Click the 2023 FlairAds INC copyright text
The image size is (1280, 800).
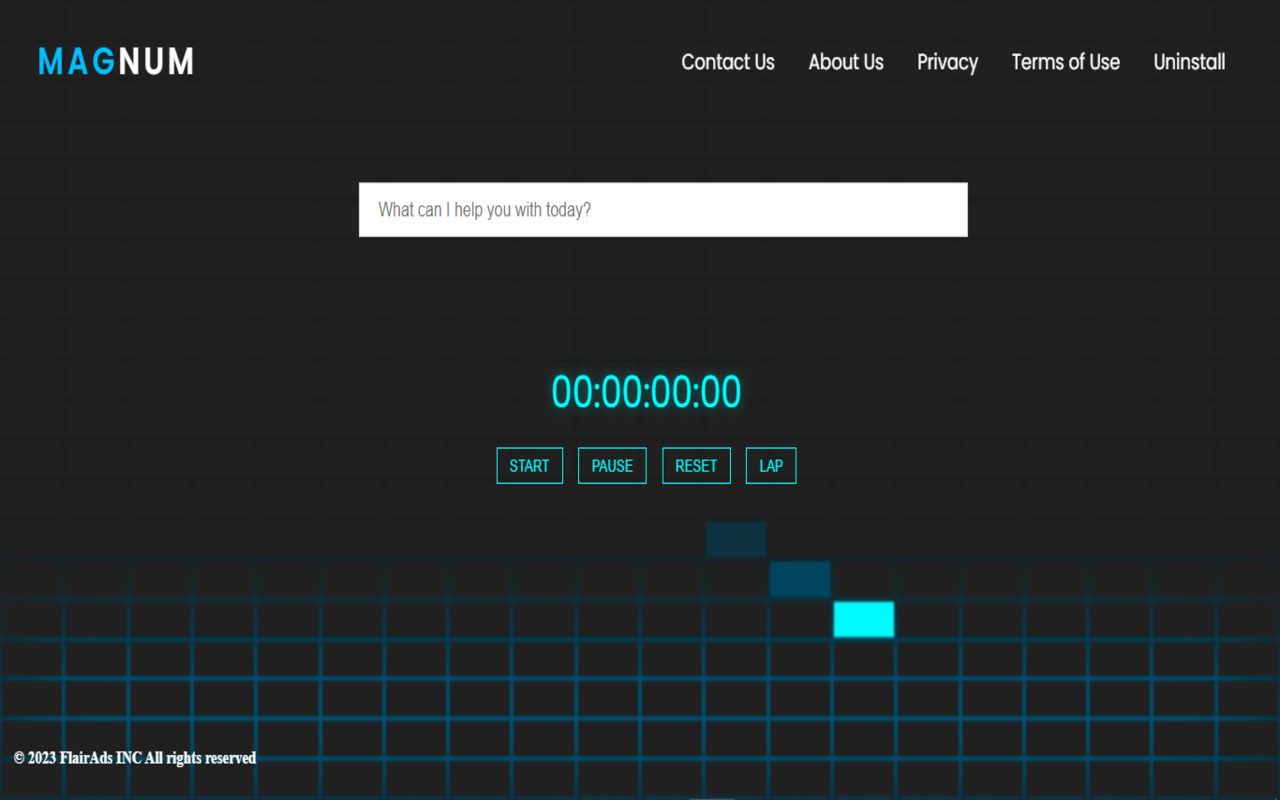(135, 758)
